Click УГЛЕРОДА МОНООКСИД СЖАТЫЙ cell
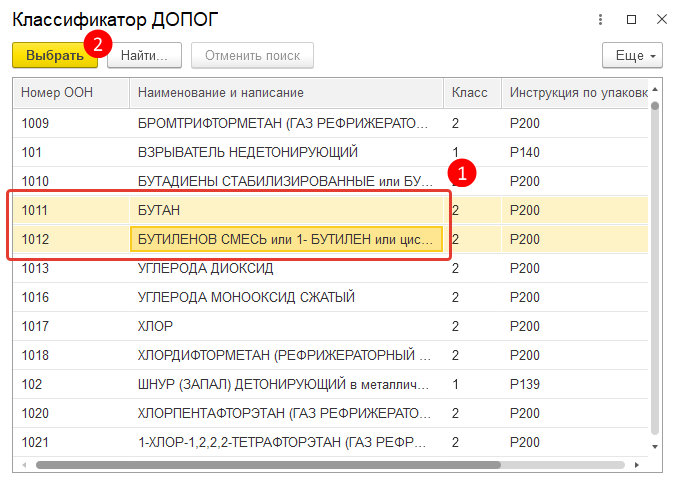Image resolution: width=682 pixels, height=485 pixels. pyautogui.click(x=286, y=297)
